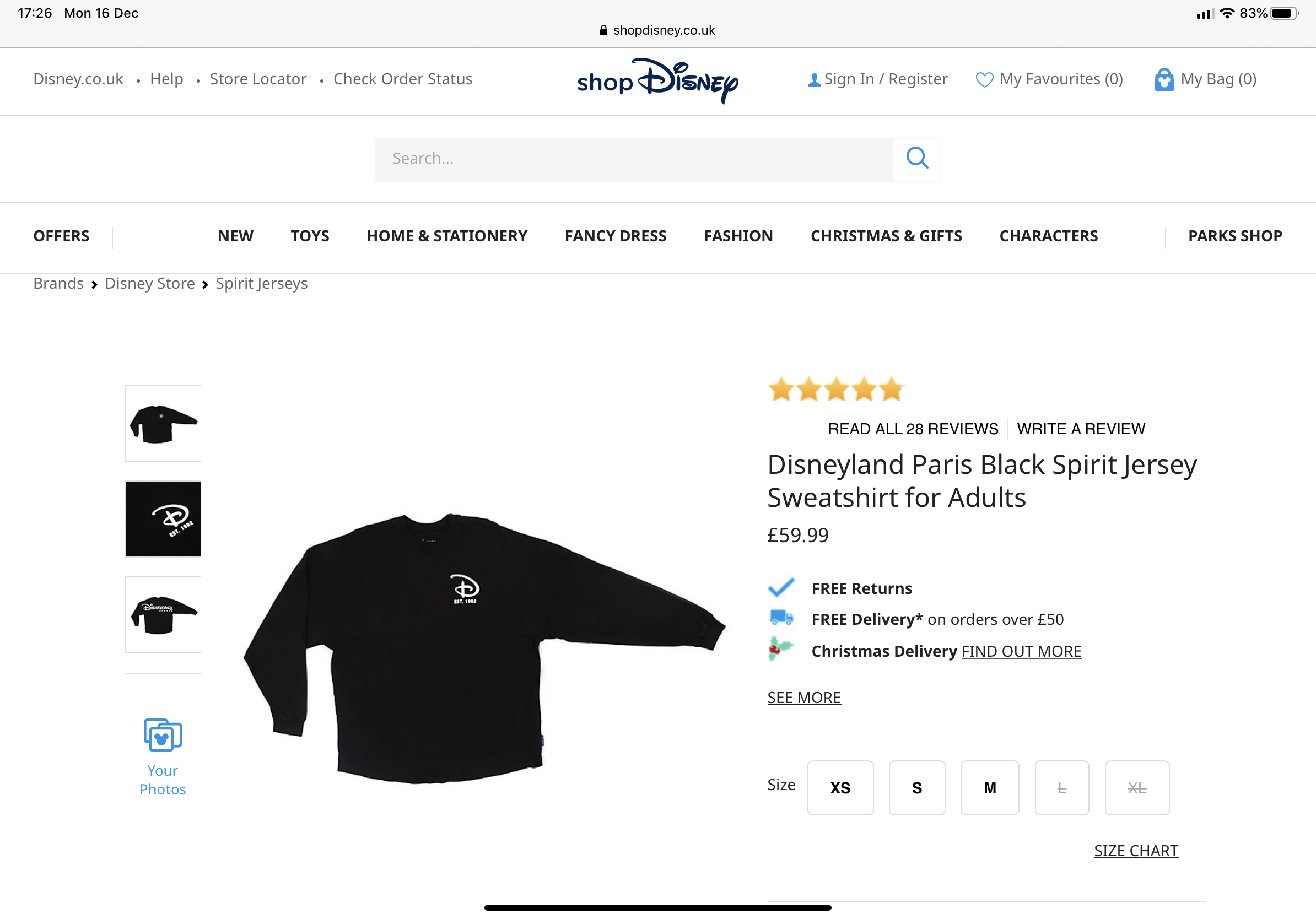Select unavailable size XL
1316x919 pixels.
[x=1137, y=788]
